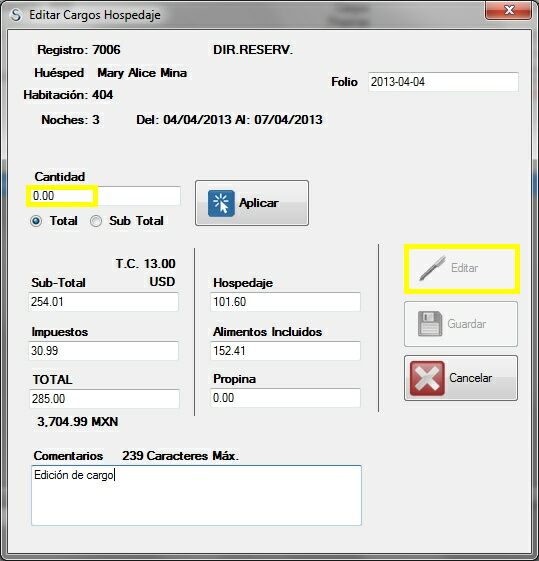This screenshot has width=539, height=561.
Task: Click the floppy disk Guardar icon
Action: pos(430,324)
